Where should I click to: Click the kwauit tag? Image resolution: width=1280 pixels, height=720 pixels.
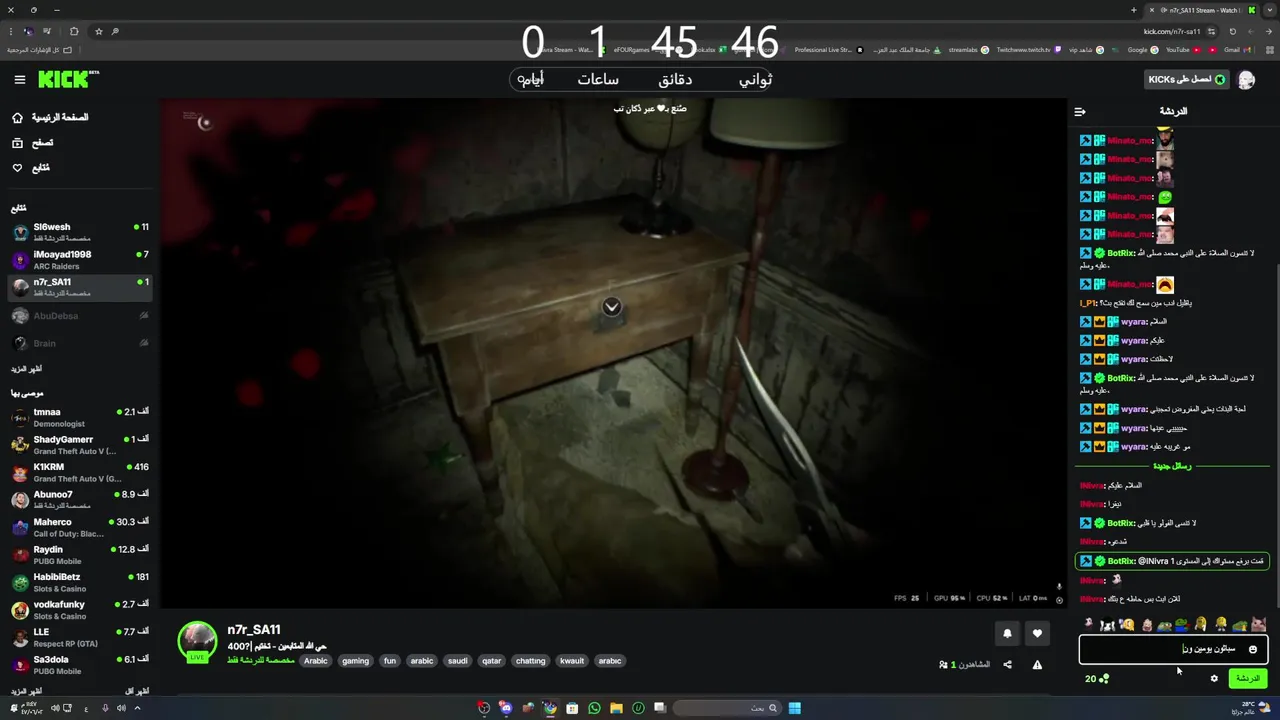point(571,661)
